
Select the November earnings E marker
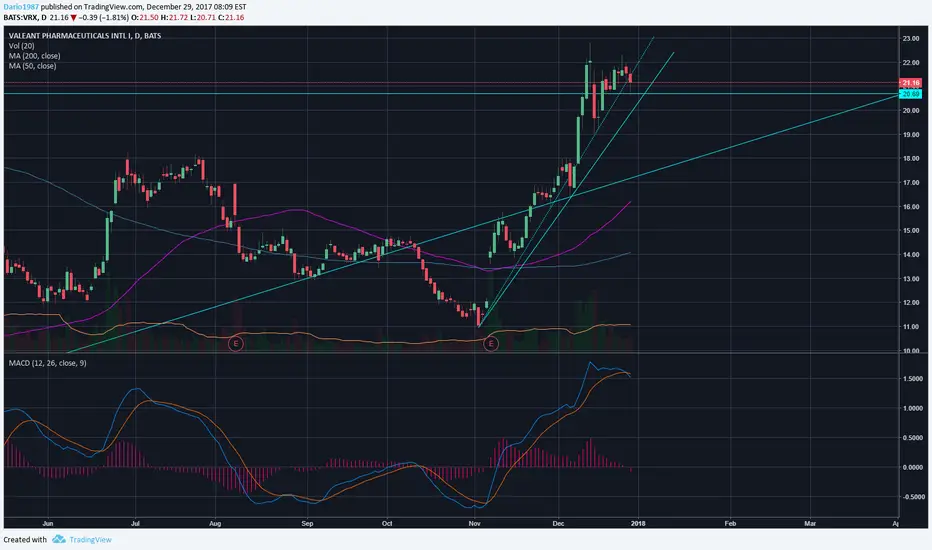pos(490,343)
